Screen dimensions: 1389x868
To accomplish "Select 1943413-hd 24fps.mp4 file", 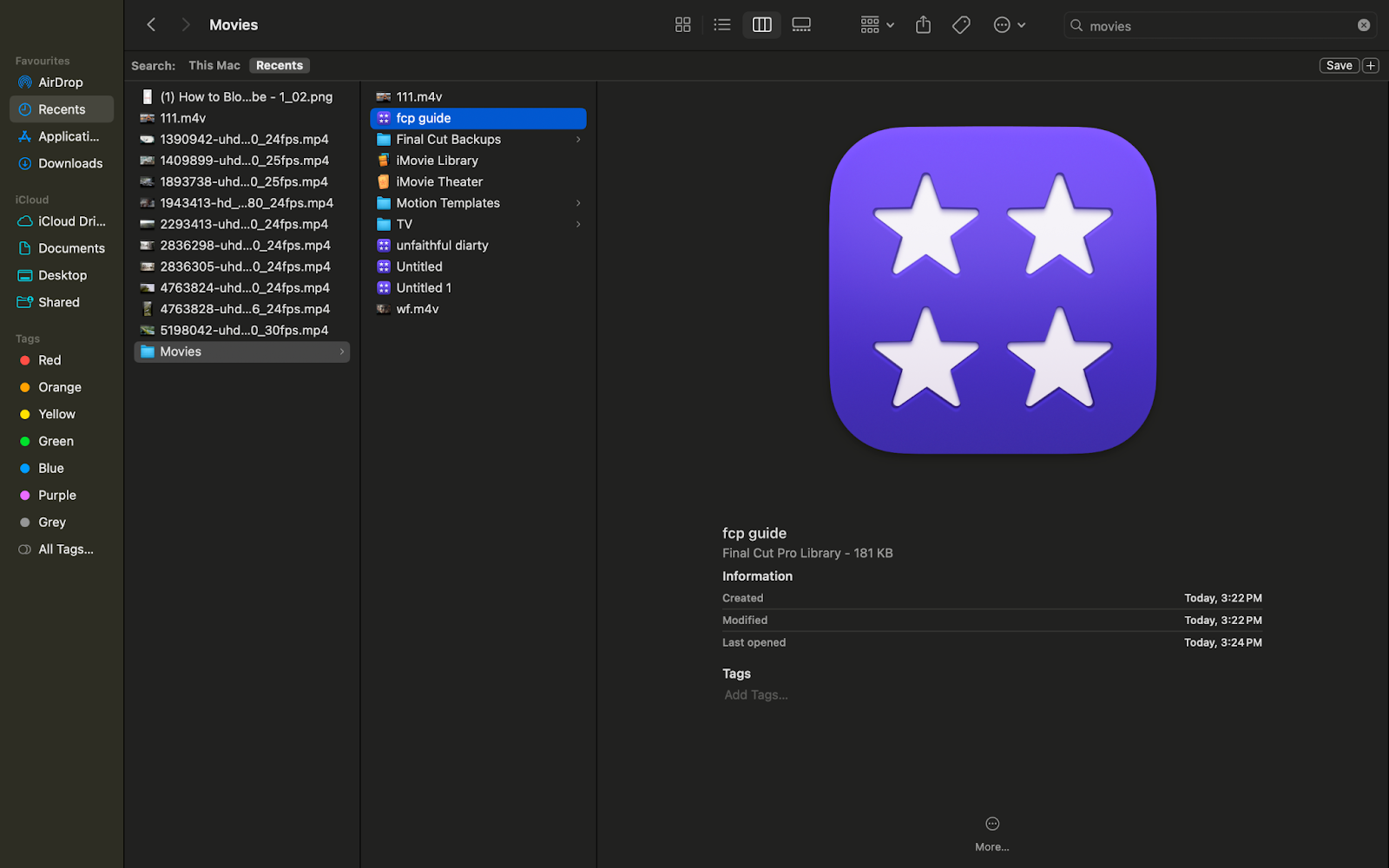I will pyautogui.click(x=242, y=203).
